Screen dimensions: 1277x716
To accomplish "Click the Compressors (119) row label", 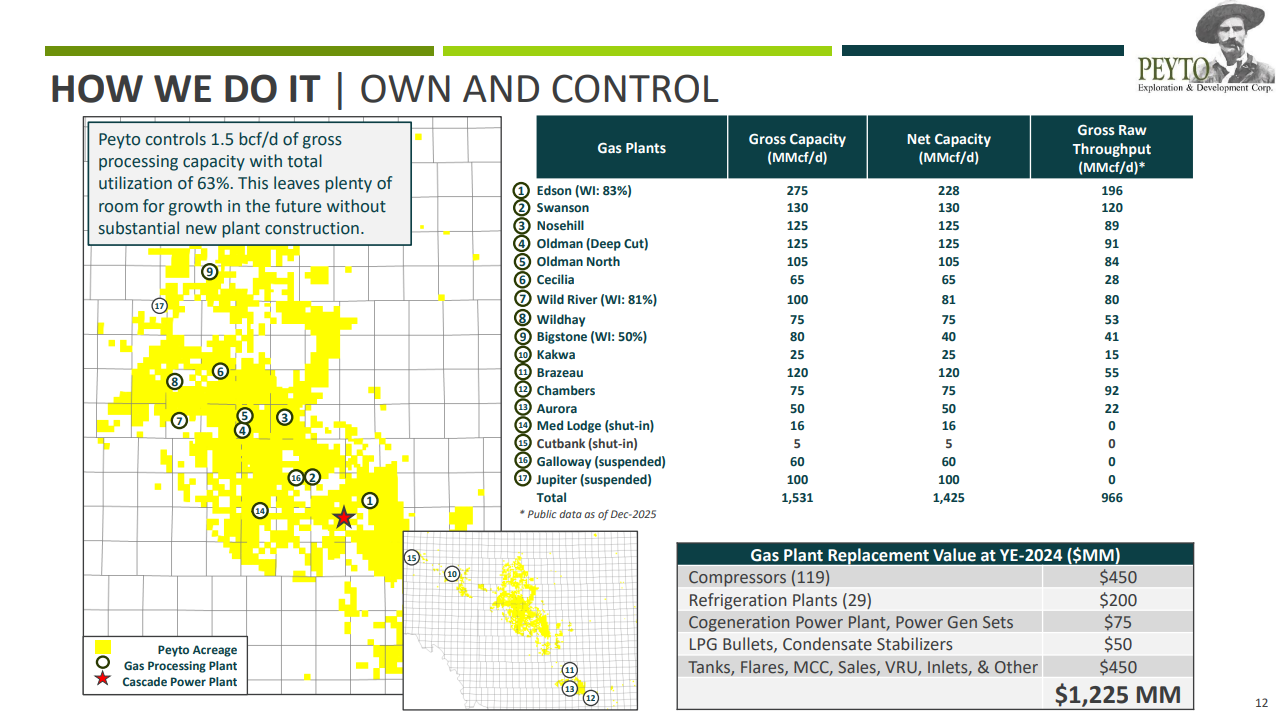I will pos(759,577).
